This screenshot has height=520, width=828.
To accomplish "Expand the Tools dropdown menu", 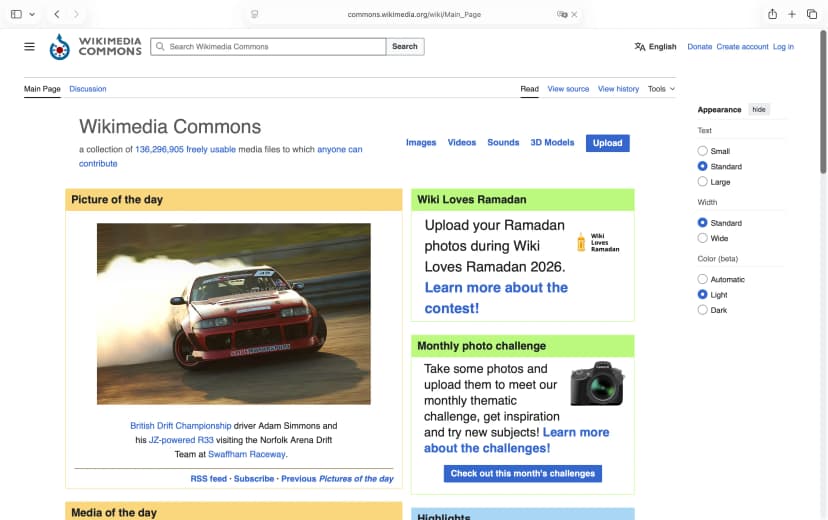I will [660, 89].
